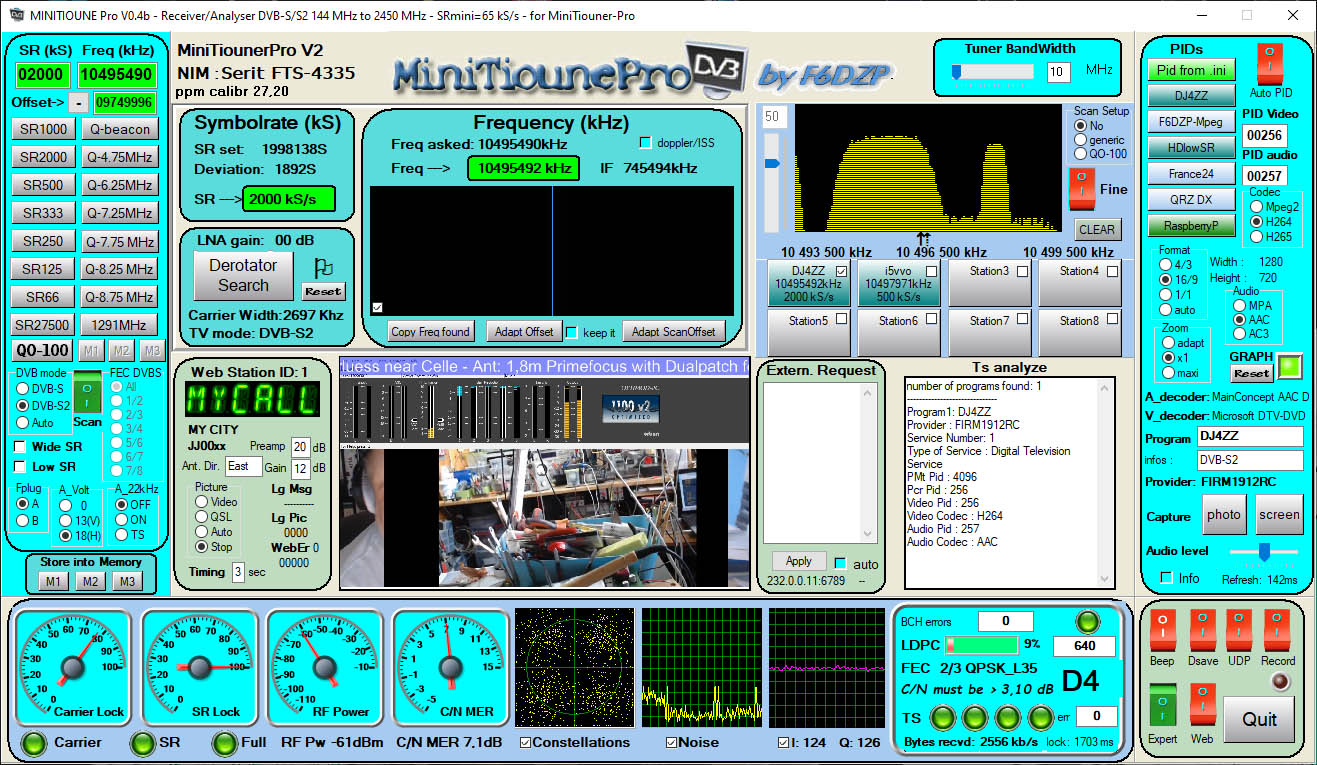Toggle the green Scan switch

[x=87, y=391]
